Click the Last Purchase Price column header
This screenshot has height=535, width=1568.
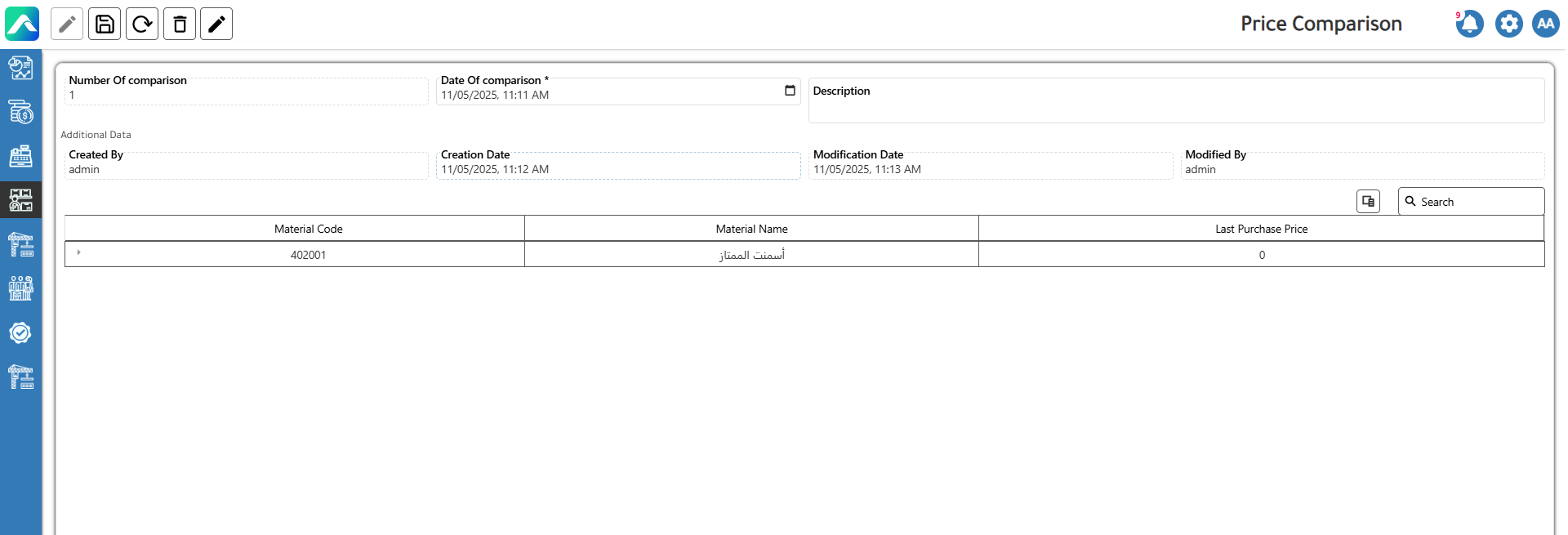(1261, 229)
